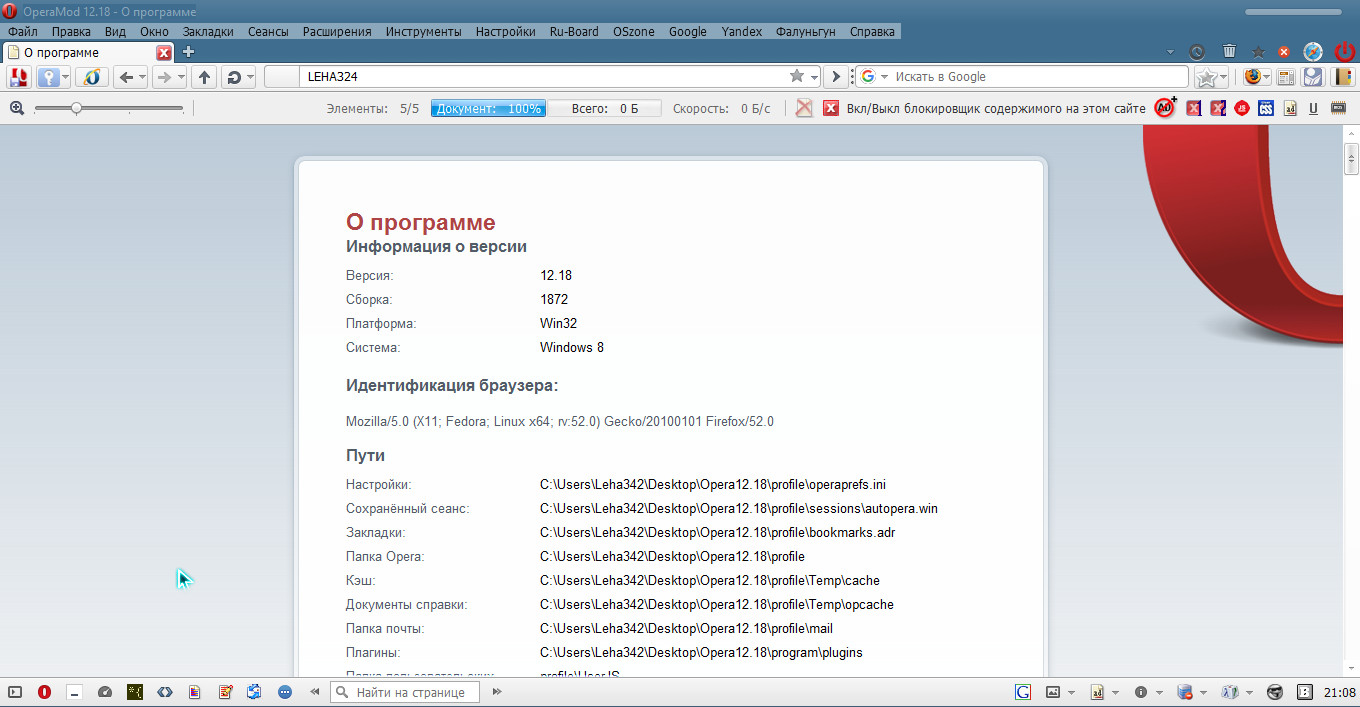Open the Инструменты menu

click(423, 31)
